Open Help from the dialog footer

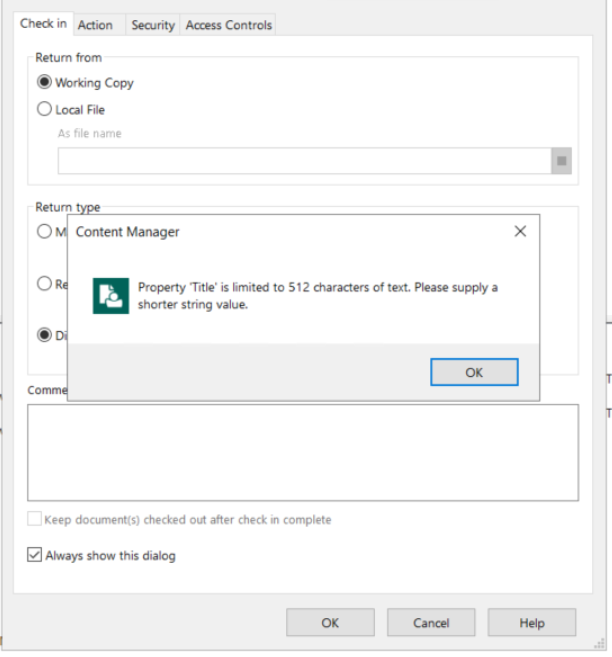(x=532, y=623)
